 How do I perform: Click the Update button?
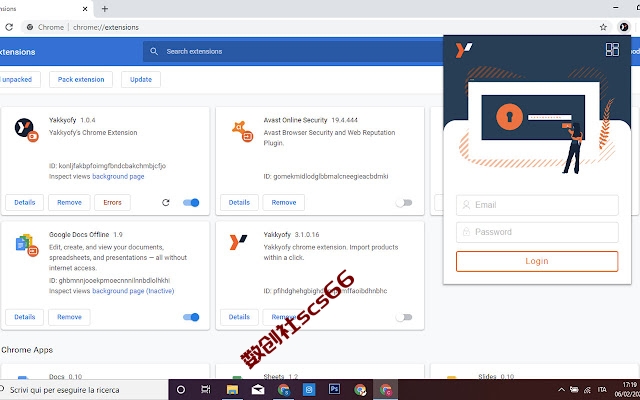(141, 80)
